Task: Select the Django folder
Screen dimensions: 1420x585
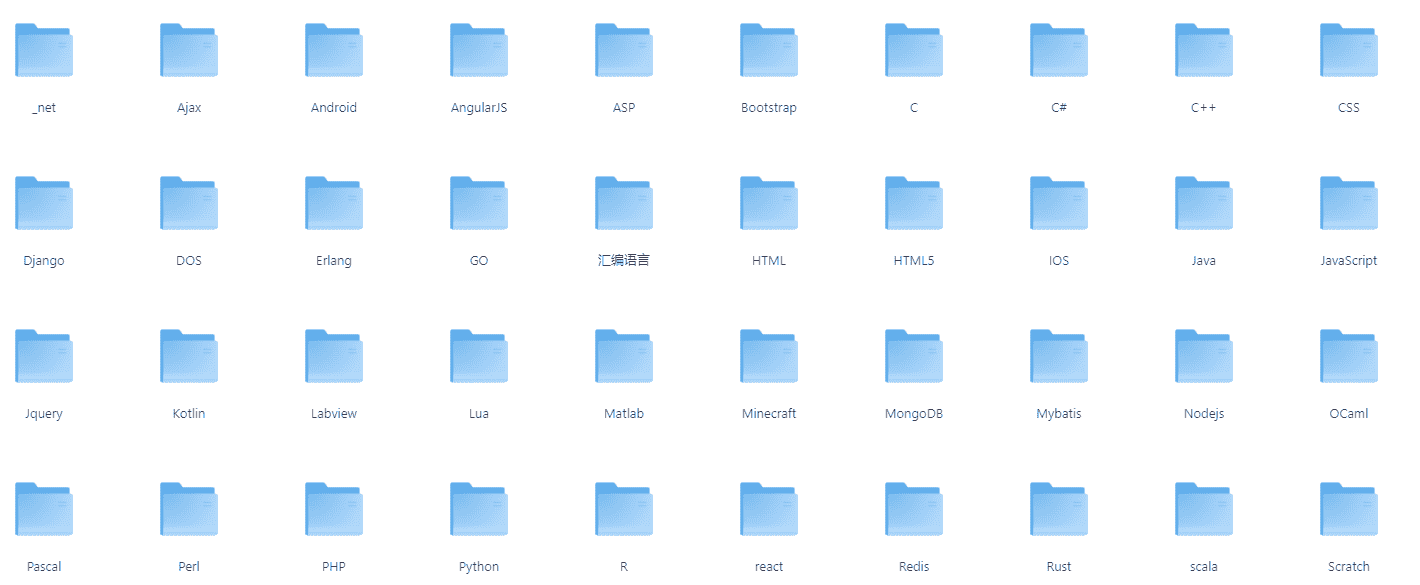Action: click(44, 204)
